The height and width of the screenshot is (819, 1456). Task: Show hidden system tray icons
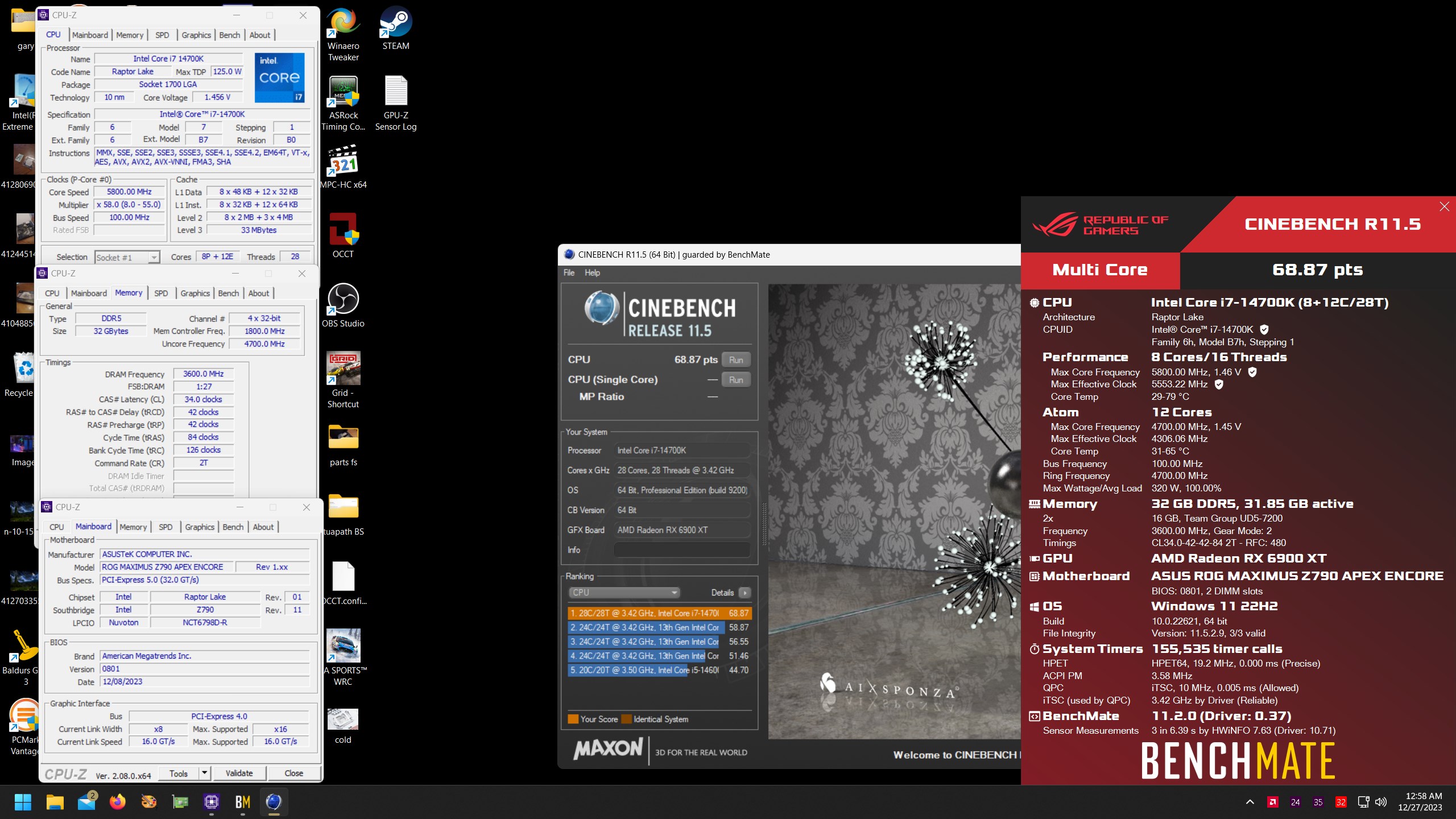(1250, 802)
